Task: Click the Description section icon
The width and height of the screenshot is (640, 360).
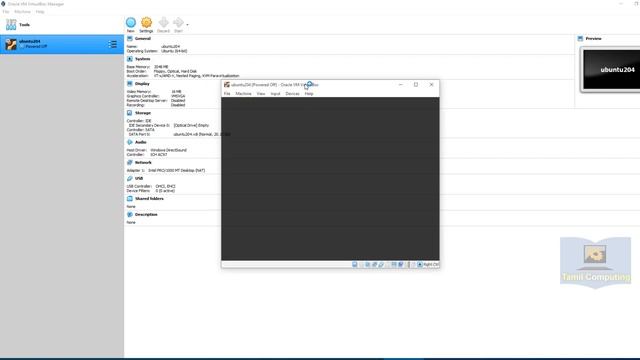Action: point(129,214)
